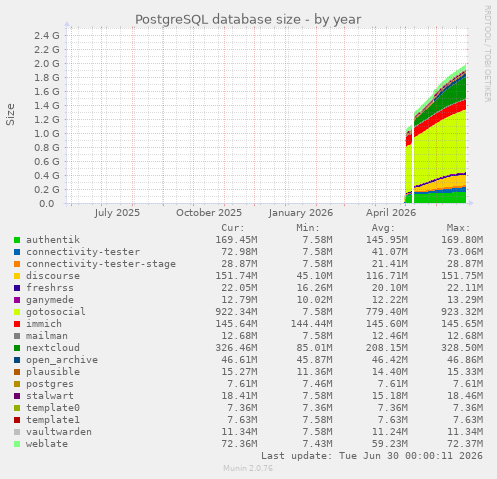Click the template0 green legend swatch

click(17, 408)
